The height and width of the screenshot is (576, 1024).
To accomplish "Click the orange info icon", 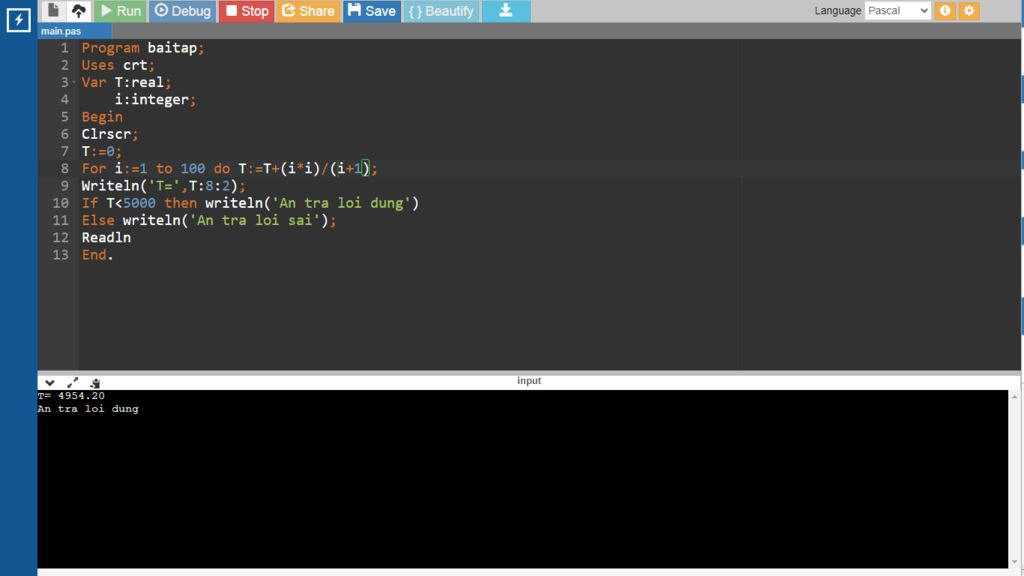I will click(x=945, y=10).
